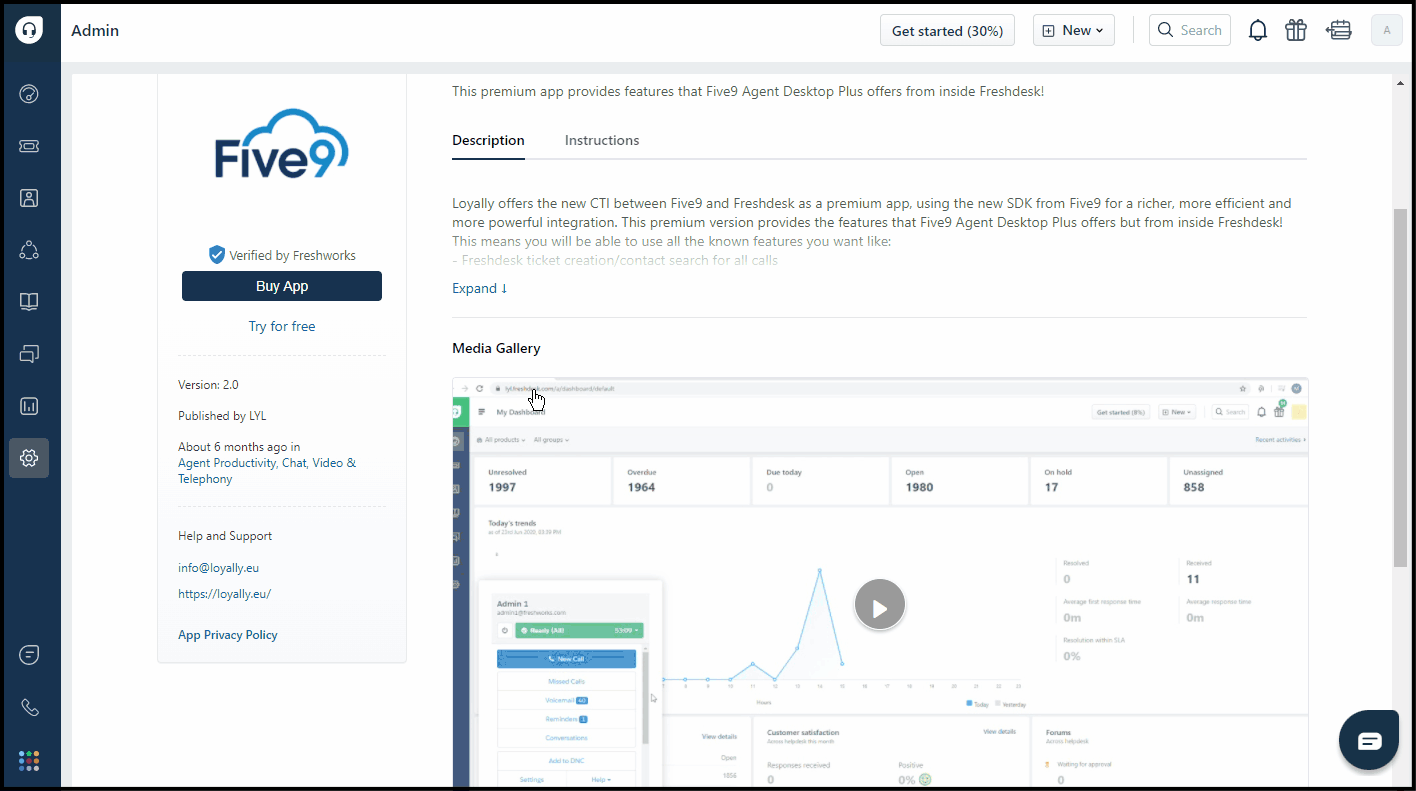Screen dimensions: 1416x791
Task: Click the vertical page scrollbar thumb
Action: point(1400,388)
